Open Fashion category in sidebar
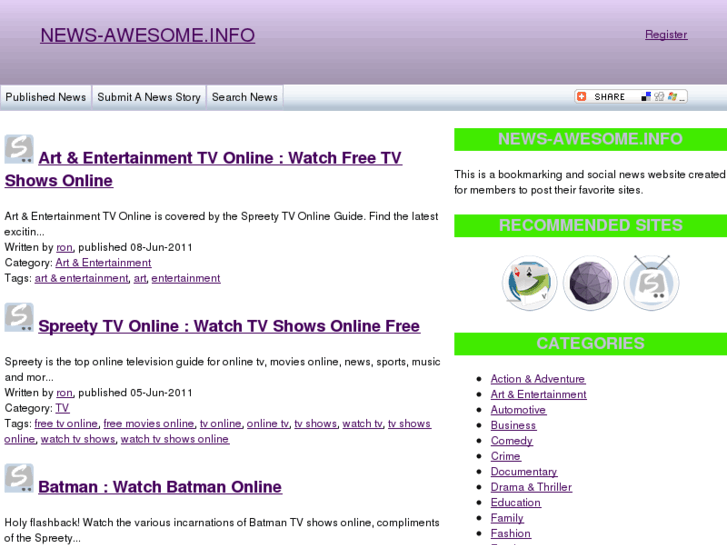 coord(511,533)
